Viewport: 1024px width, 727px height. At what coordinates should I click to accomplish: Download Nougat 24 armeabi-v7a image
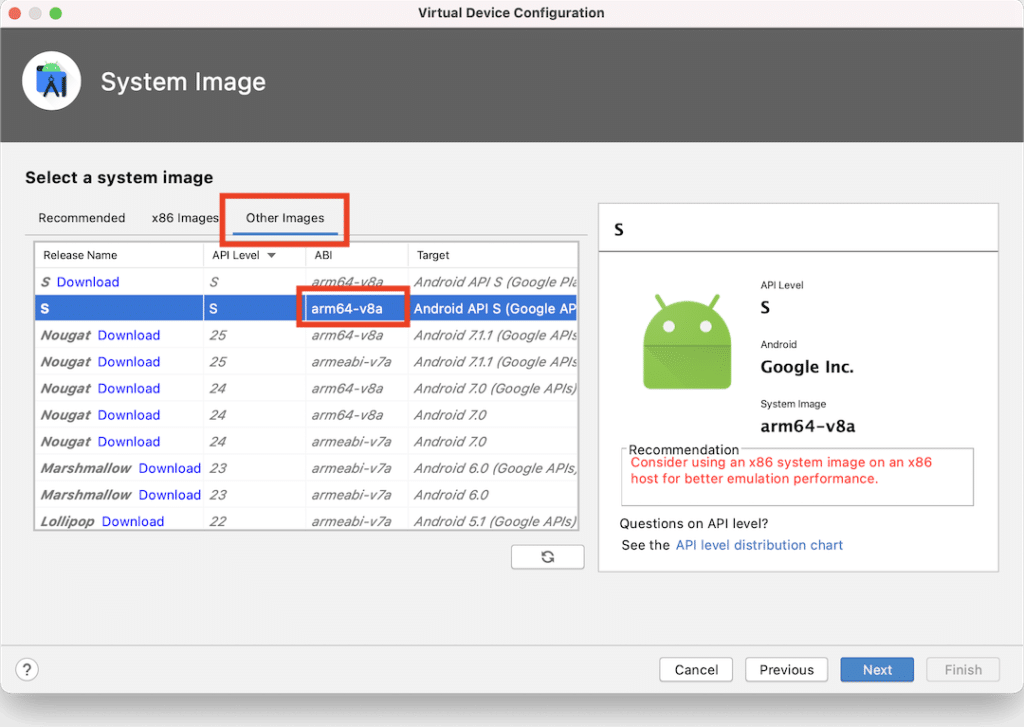129,442
